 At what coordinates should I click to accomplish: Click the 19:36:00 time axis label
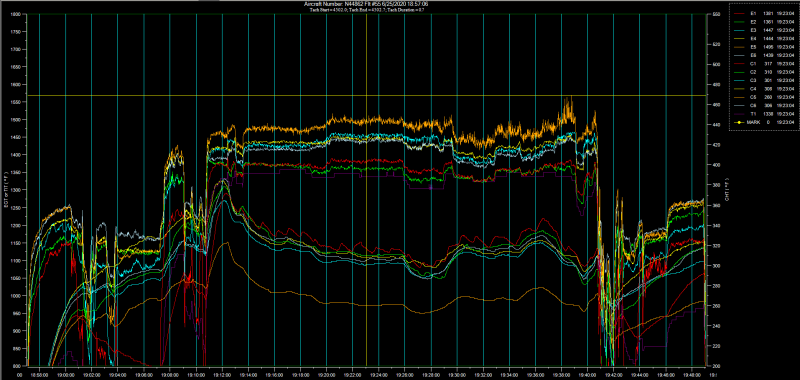pyautogui.click(x=535, y=374)
